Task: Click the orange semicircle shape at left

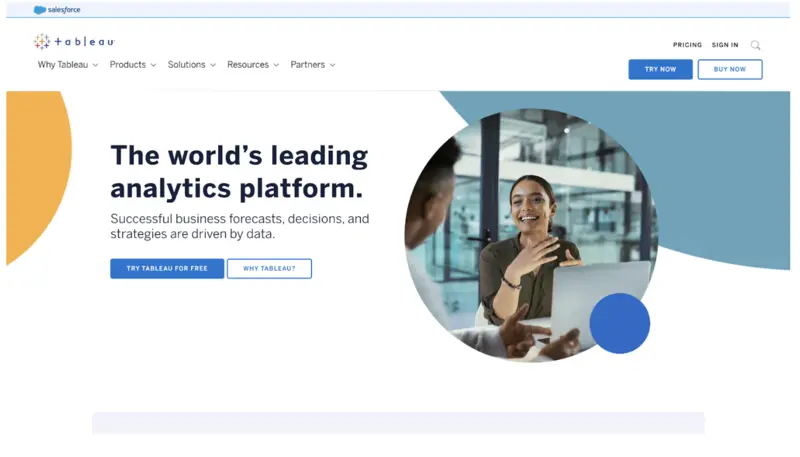Action: point(38,170)
